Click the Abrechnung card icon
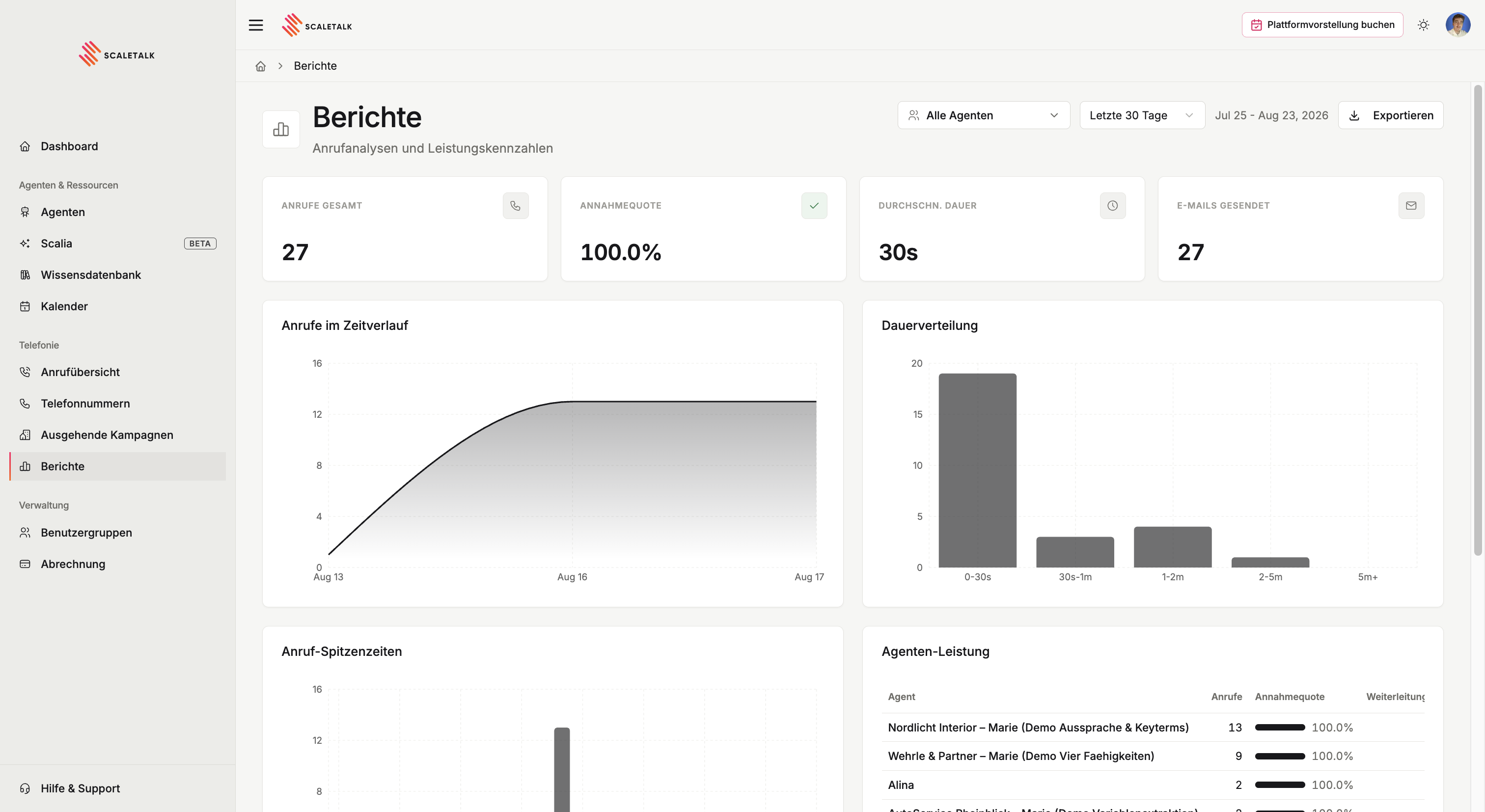 tap(25, 564)
